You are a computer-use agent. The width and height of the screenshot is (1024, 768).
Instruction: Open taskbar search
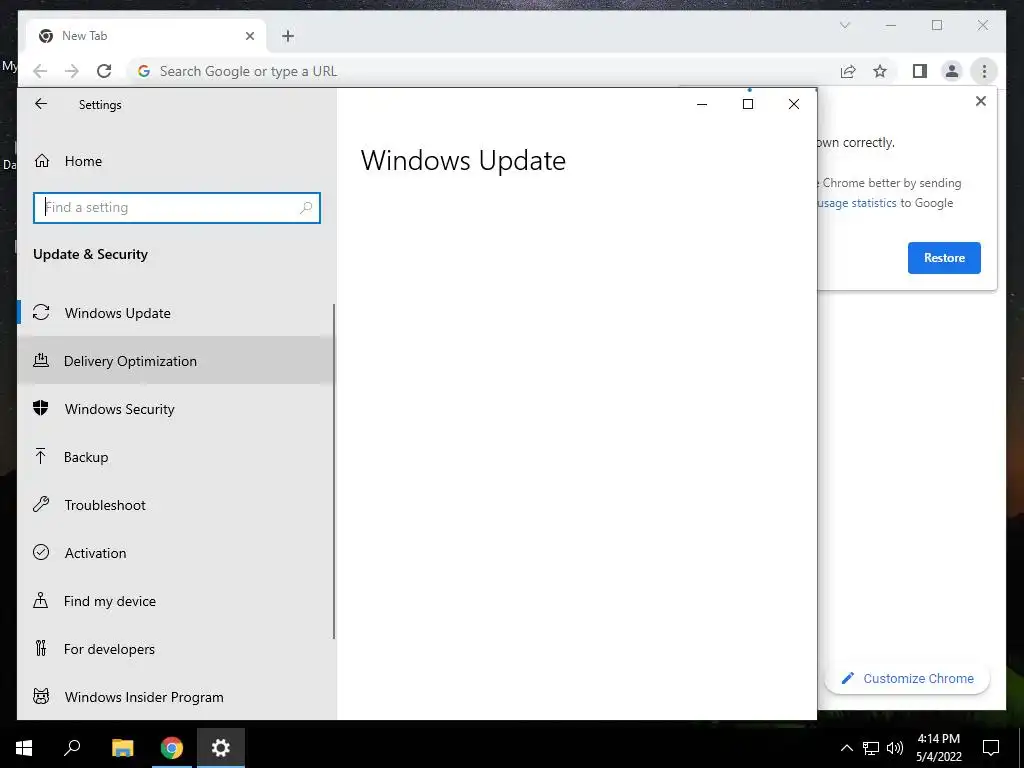pyautogui.click(x=72, y=747)
